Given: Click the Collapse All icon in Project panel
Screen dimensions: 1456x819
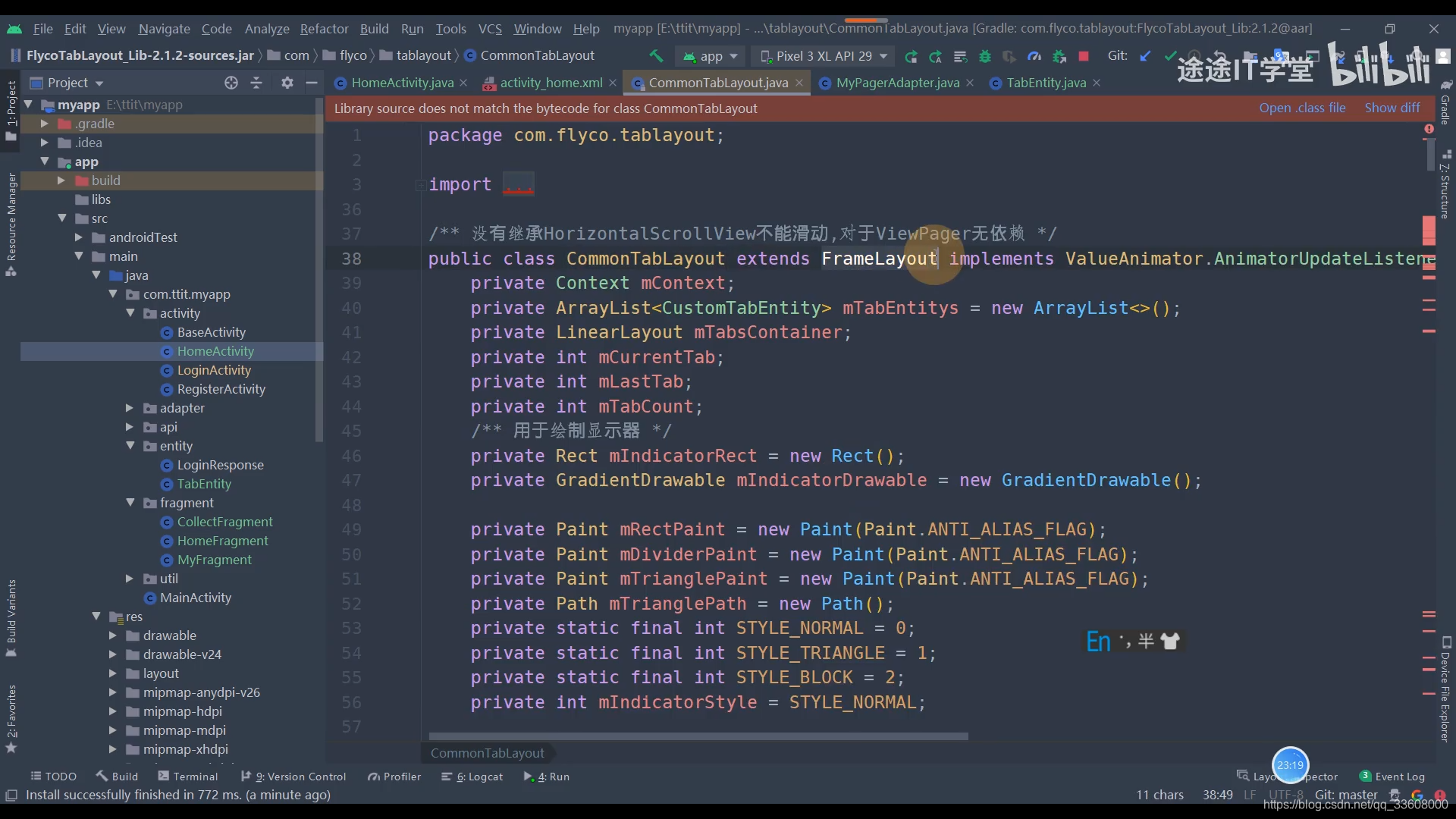Looking at the screenshot, I should 256,83.
